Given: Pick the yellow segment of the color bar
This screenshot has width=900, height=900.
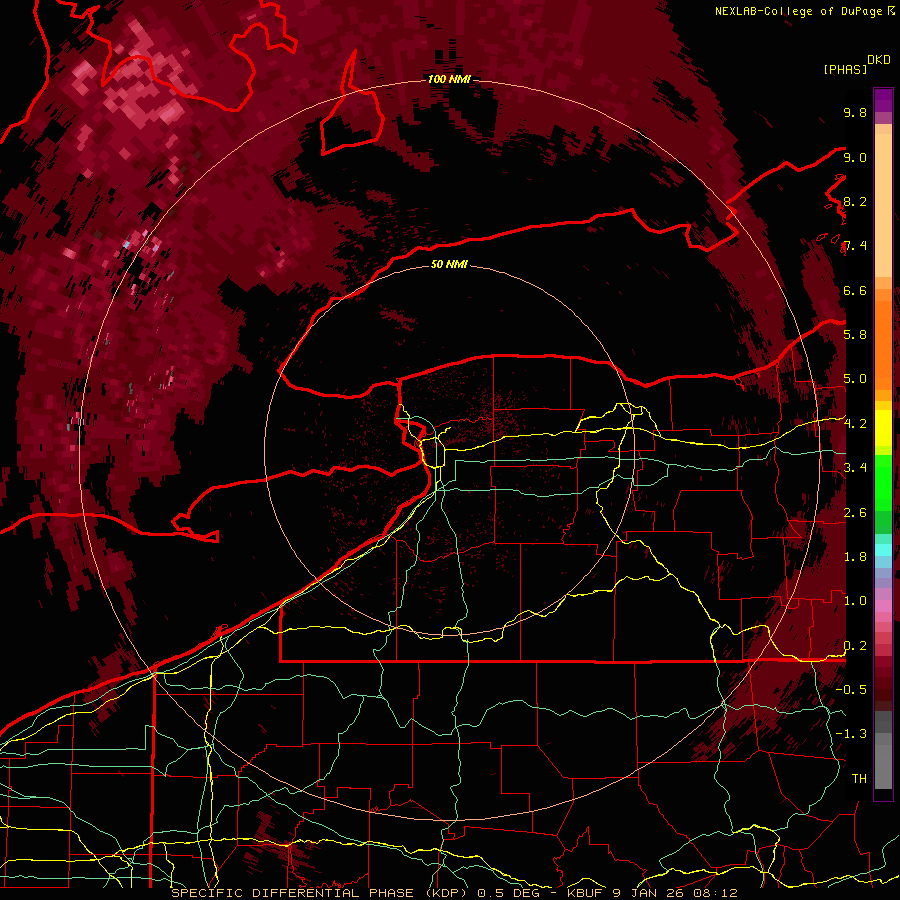Looking at the screenshot, I should (883, 428).
